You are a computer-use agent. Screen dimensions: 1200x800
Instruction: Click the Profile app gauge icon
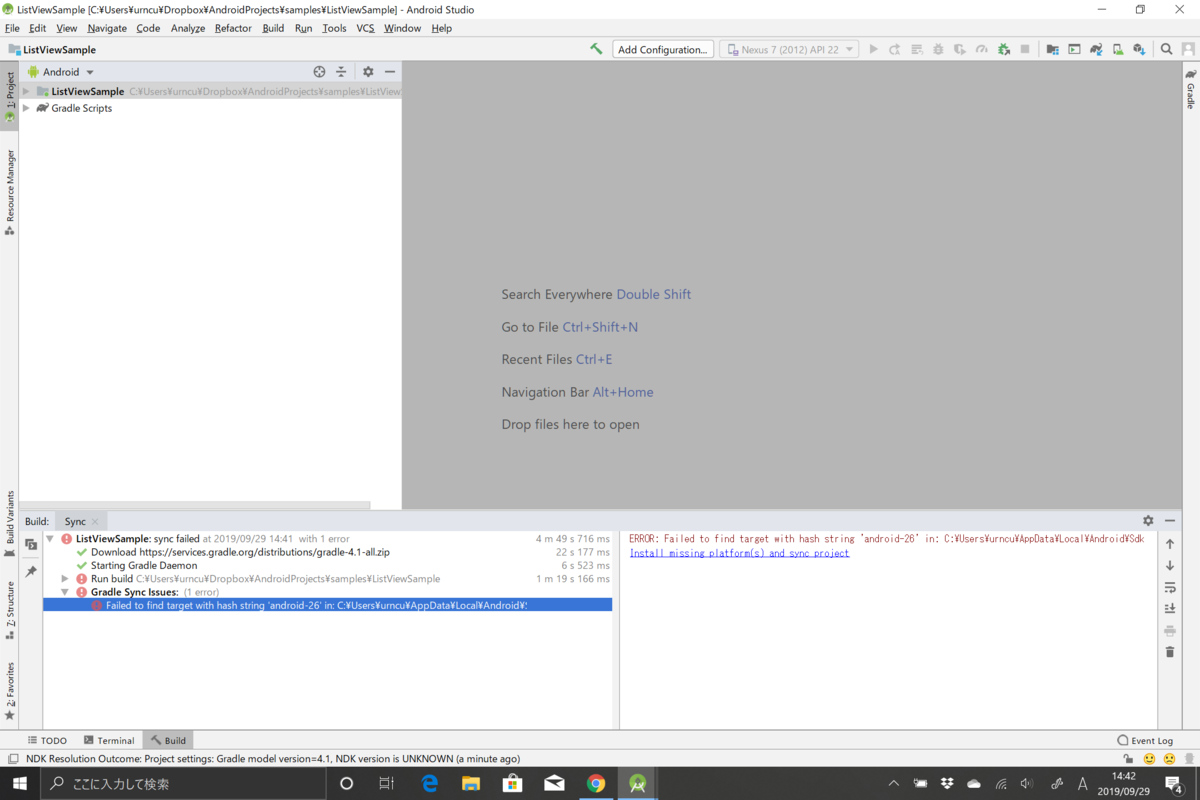(981, 49)
